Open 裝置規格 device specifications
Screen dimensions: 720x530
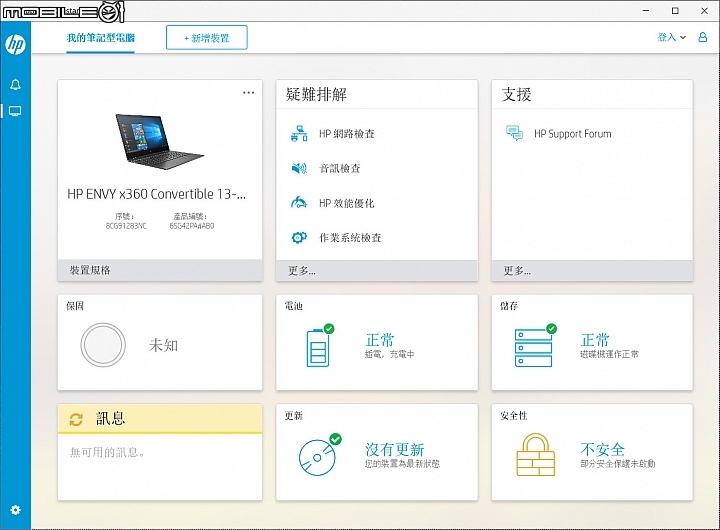tap(160, 270)
